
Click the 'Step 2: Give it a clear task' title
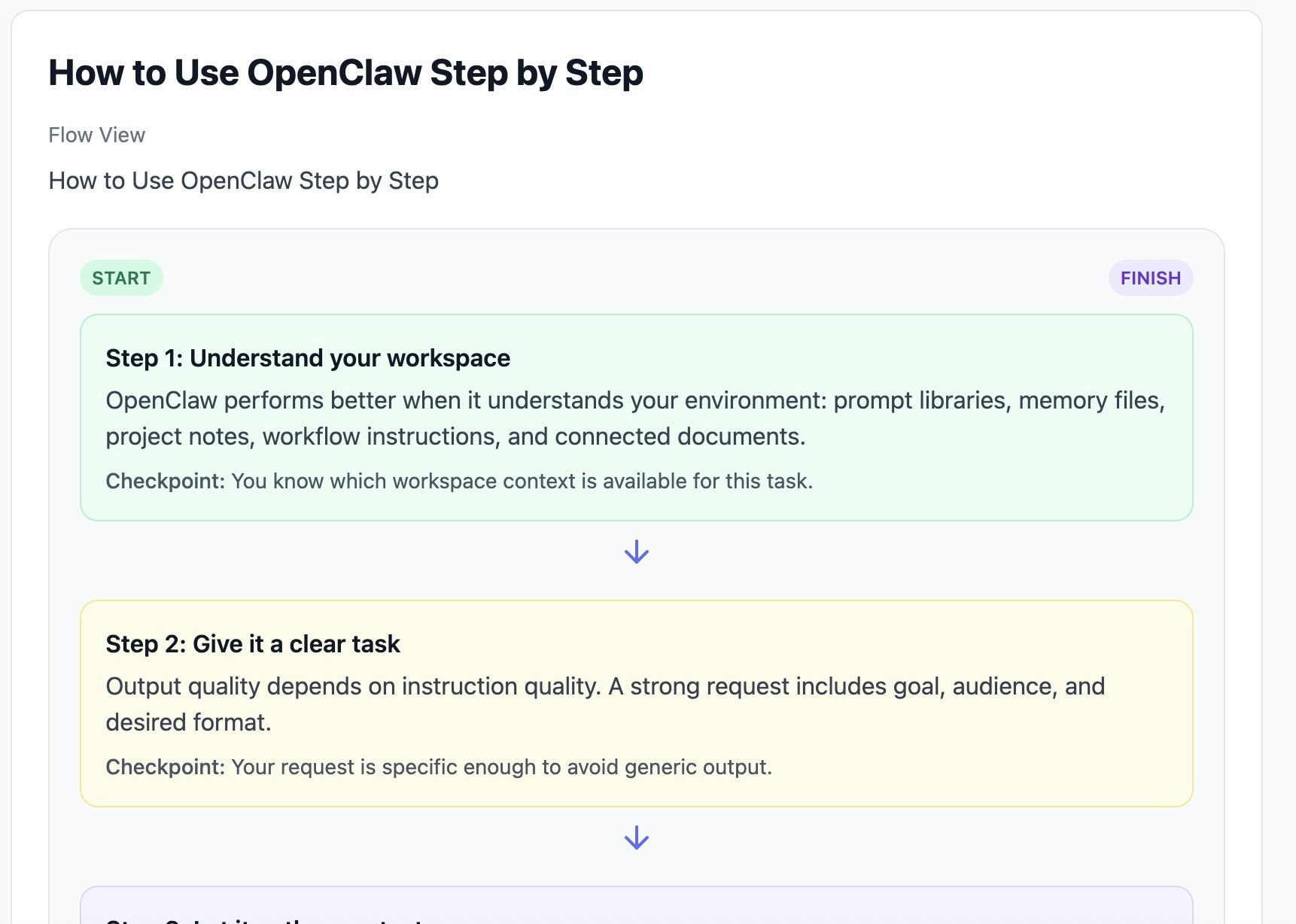point(253,644)
